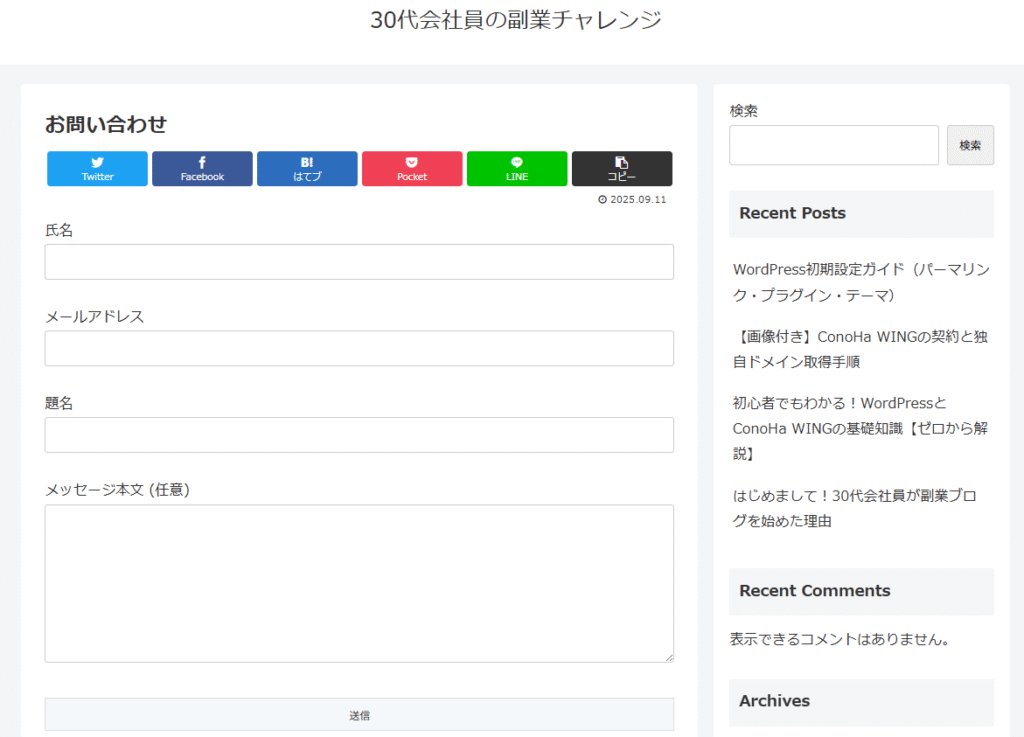This screenshot has height=737, width=1024.
Task: Open the WordPress初期設定ガイド post
Action: 860,282
